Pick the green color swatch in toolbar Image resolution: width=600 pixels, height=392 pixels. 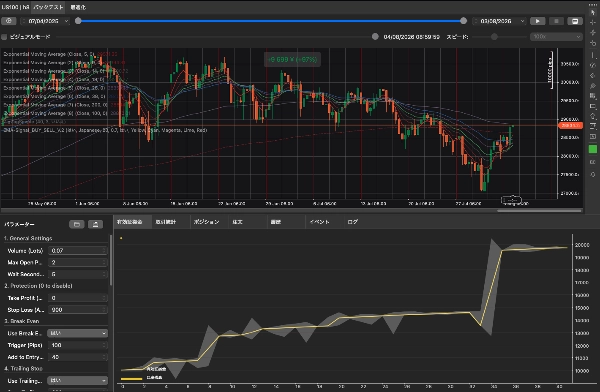(593, 149)
